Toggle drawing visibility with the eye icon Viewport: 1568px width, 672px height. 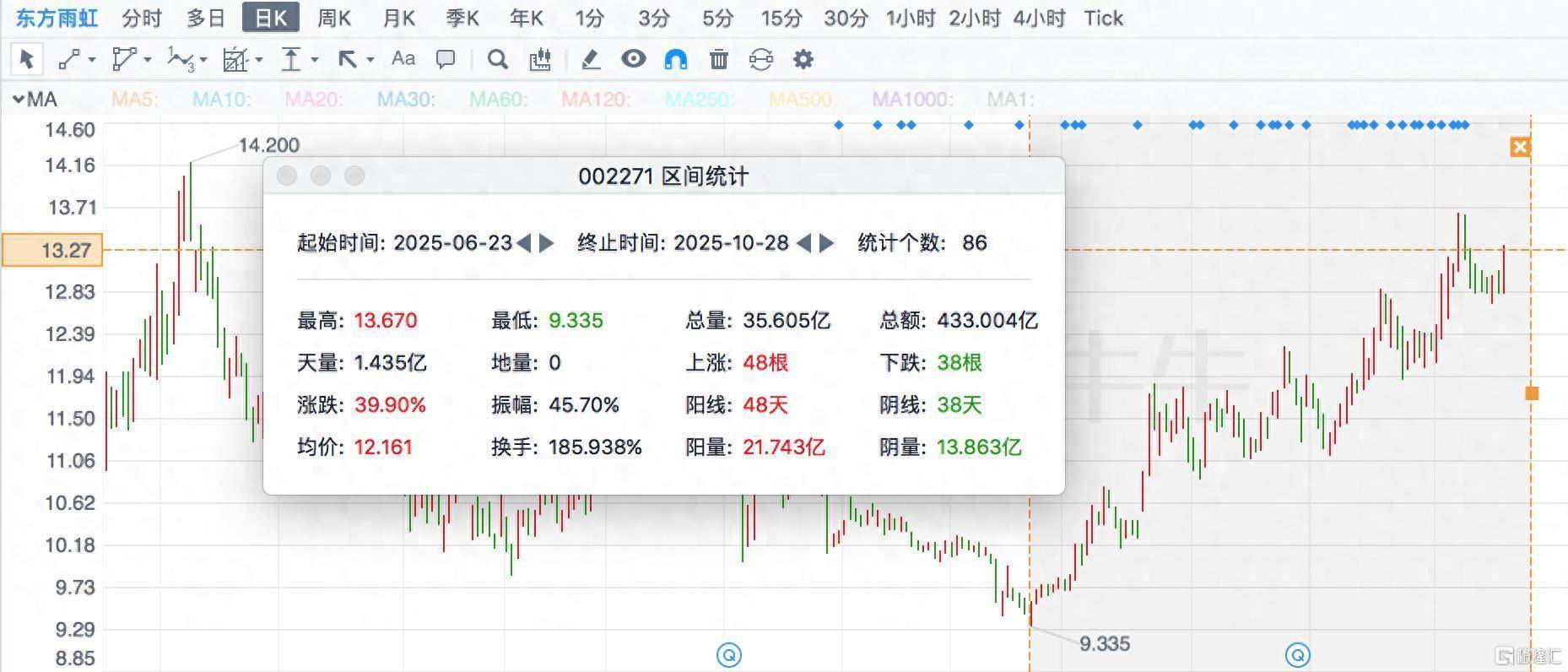633,59
